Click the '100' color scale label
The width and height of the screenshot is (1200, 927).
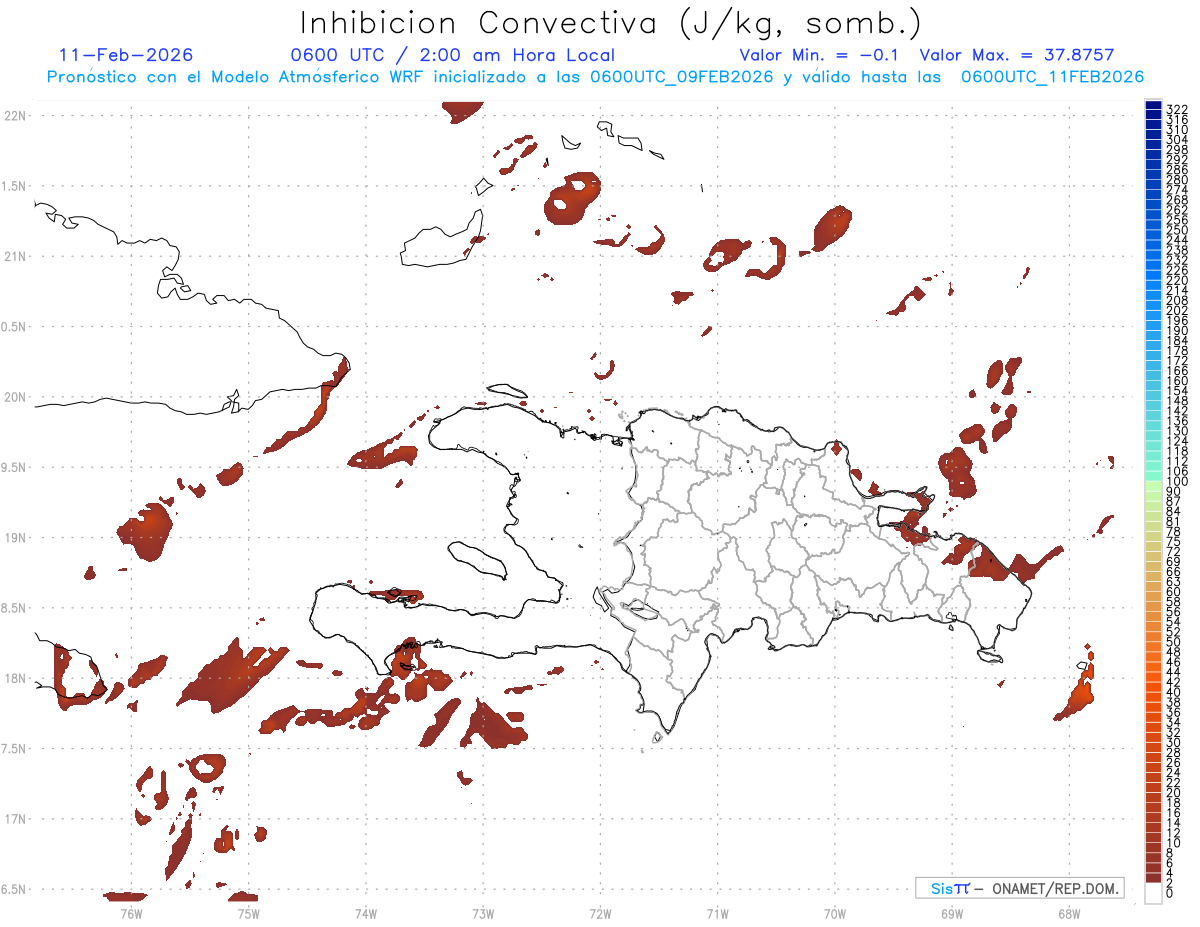(x=1177, y=483)
